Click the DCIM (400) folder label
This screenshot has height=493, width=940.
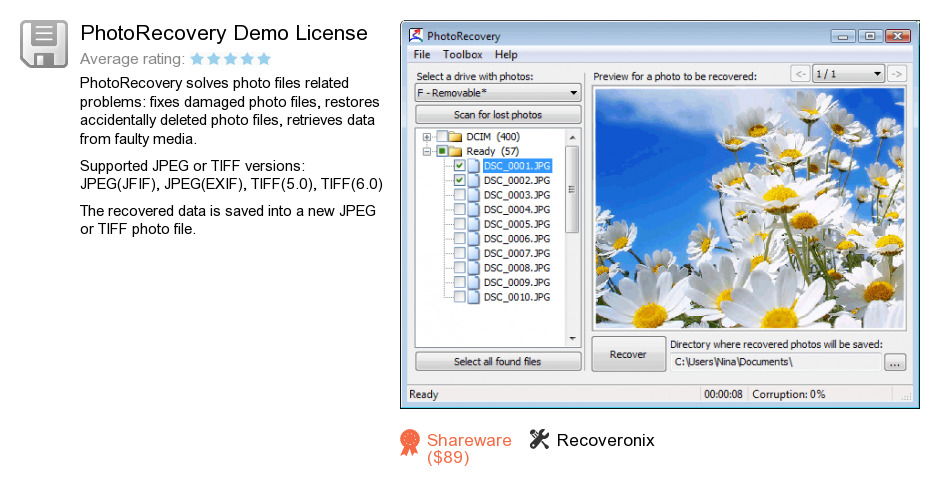(493, 137)
